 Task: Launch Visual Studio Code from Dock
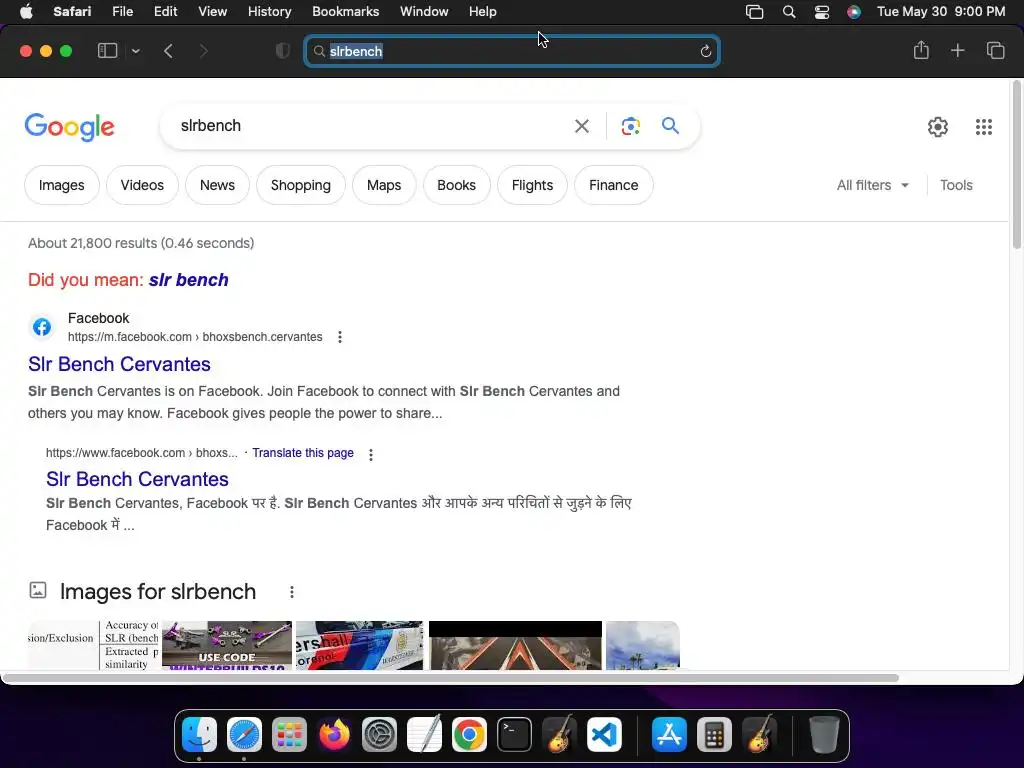tap(604, 734)
